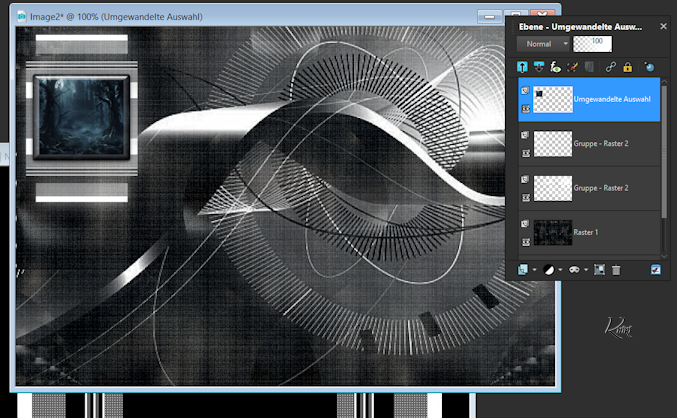
Task: Click the move layer up icon
Action: (524, 67)
